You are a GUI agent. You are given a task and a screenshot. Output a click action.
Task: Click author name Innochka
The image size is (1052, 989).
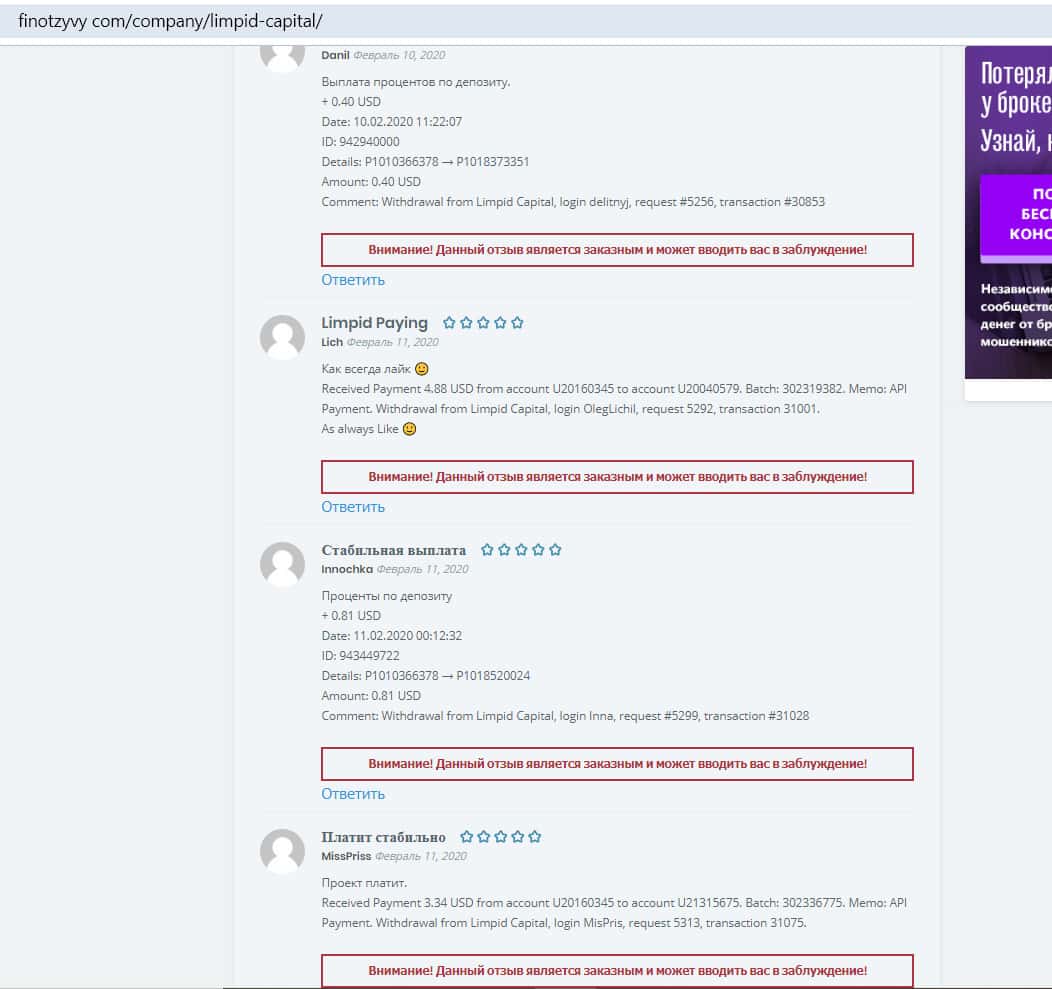(347, 569)
